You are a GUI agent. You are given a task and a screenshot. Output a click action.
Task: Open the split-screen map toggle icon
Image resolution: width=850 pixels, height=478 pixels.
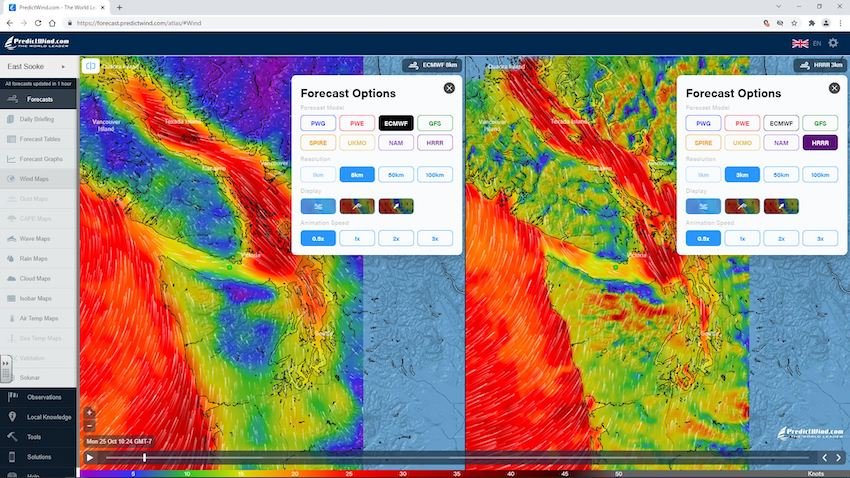[x=91, y=66]
